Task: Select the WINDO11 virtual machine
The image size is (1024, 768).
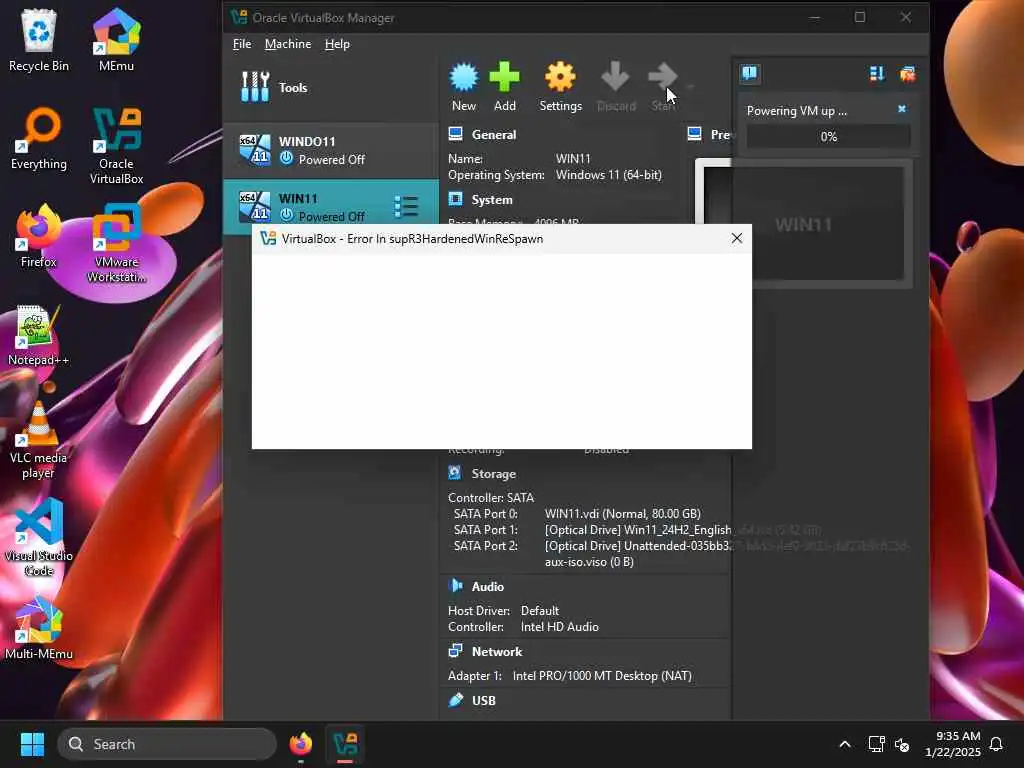Action: point(331,150)
